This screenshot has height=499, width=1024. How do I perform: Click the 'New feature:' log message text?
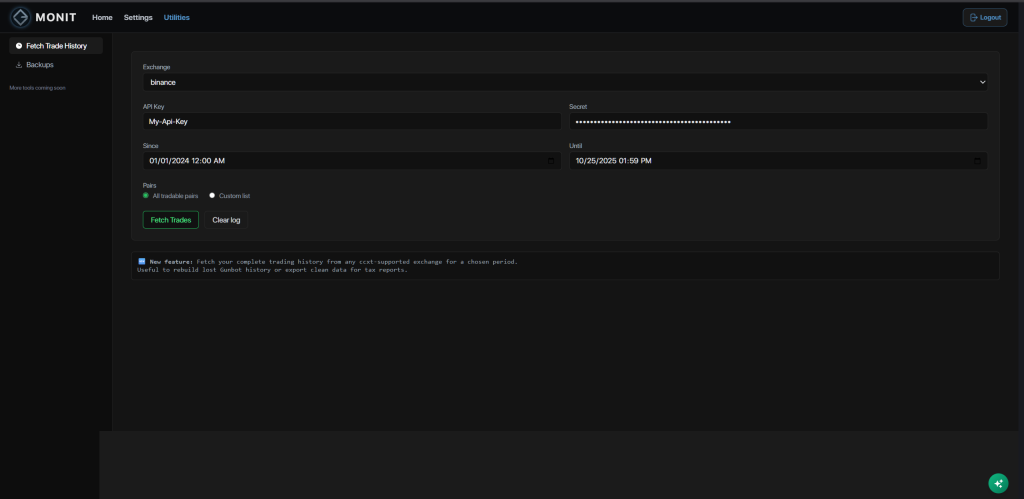click(328, 261)
